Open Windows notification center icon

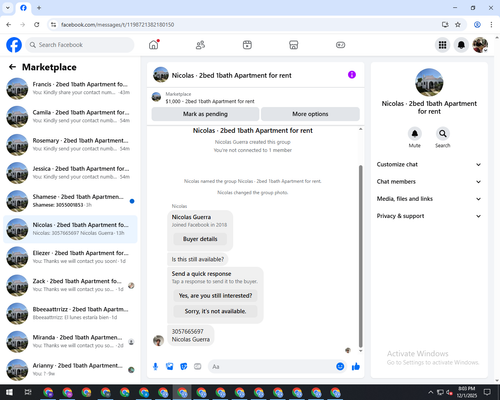coord(487,392)
